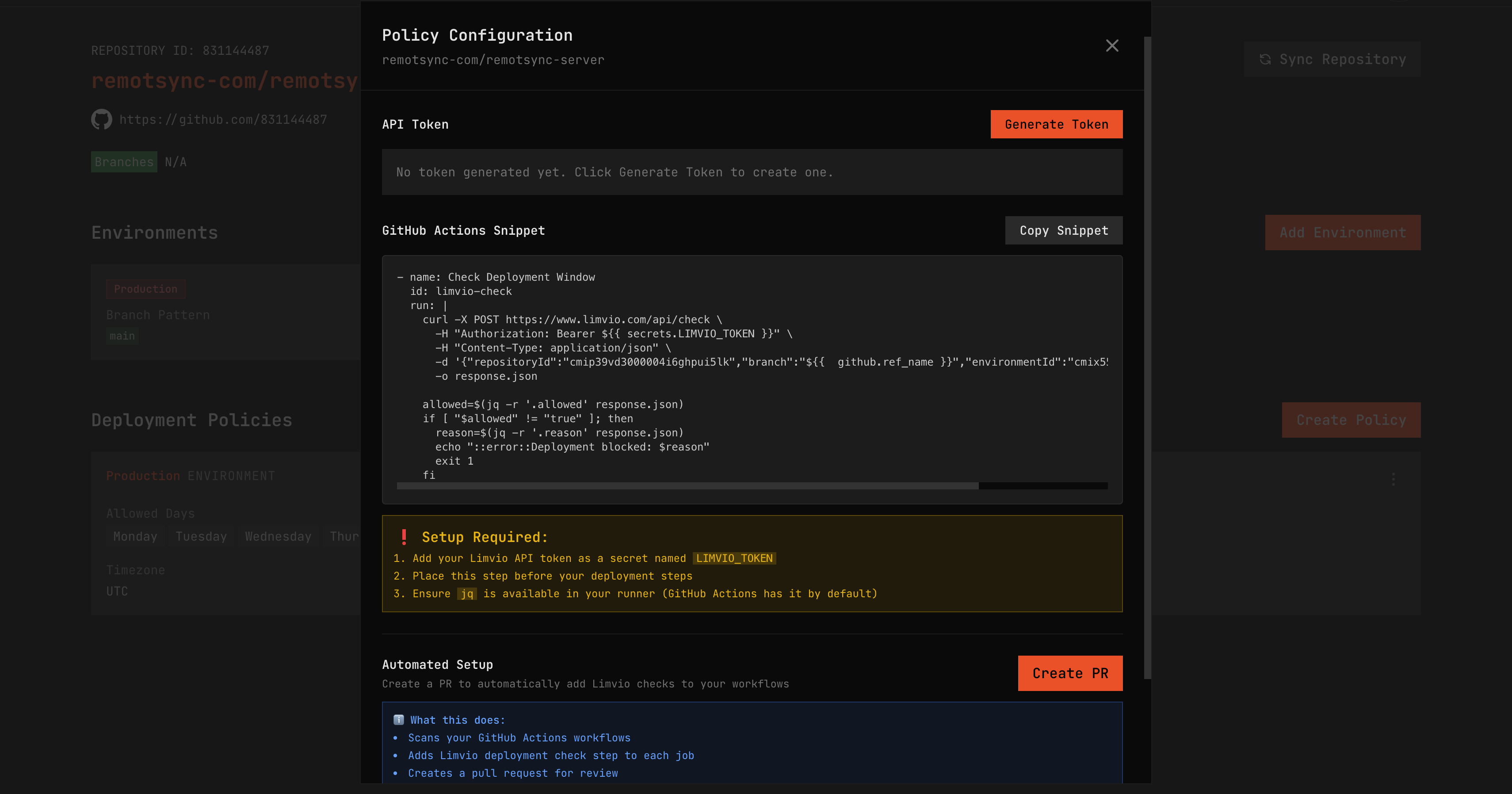
Task: Click the info icon beside What this does
Action: pyautogui.click(x=398, y=719)
